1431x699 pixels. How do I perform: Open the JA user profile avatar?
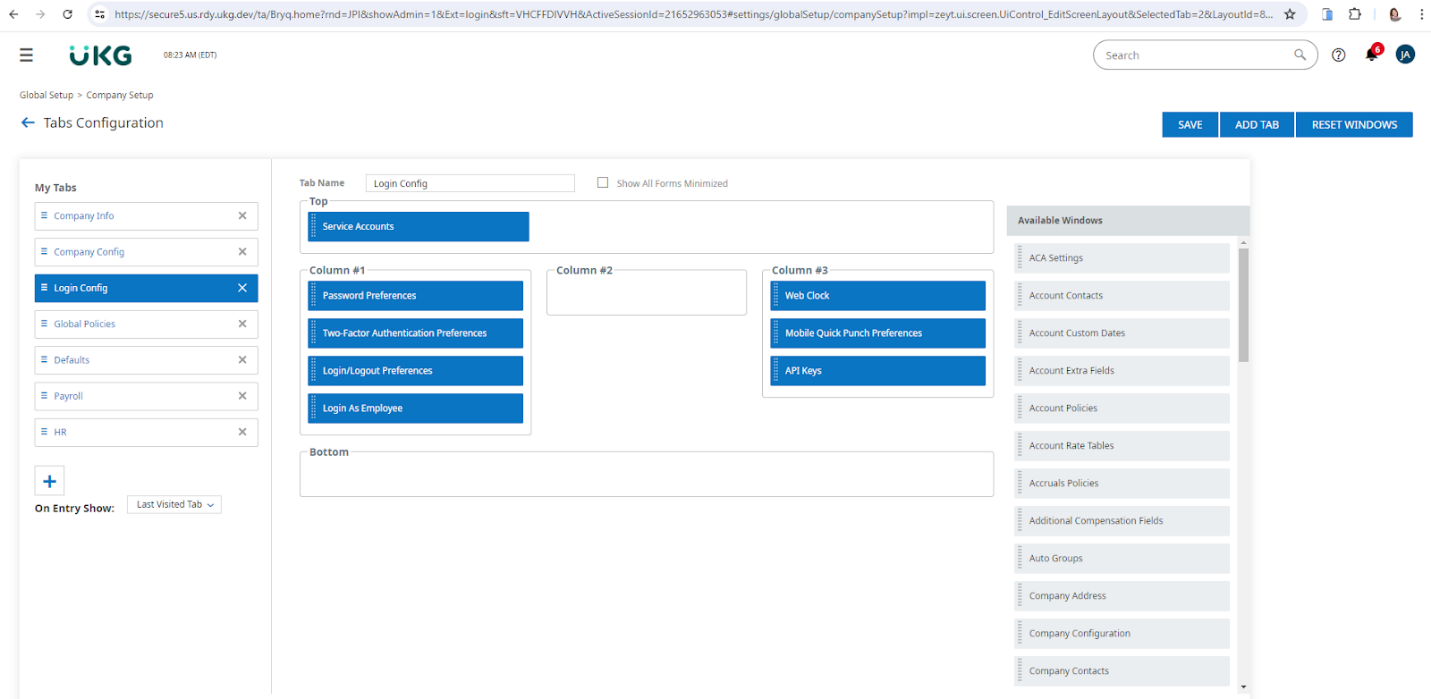tap(1405, 55)
